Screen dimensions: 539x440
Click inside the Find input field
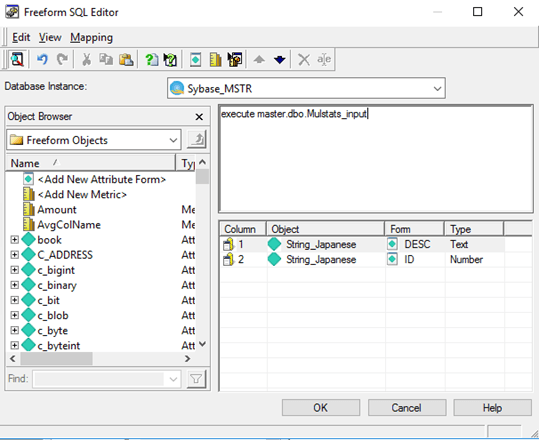pyautogui.click(x=99, y=379)
